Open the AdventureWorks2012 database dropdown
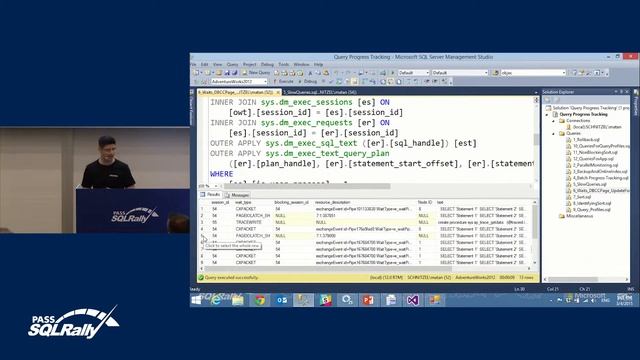The height and width of the screenshot is (360, 640). (x=239, y=82)
